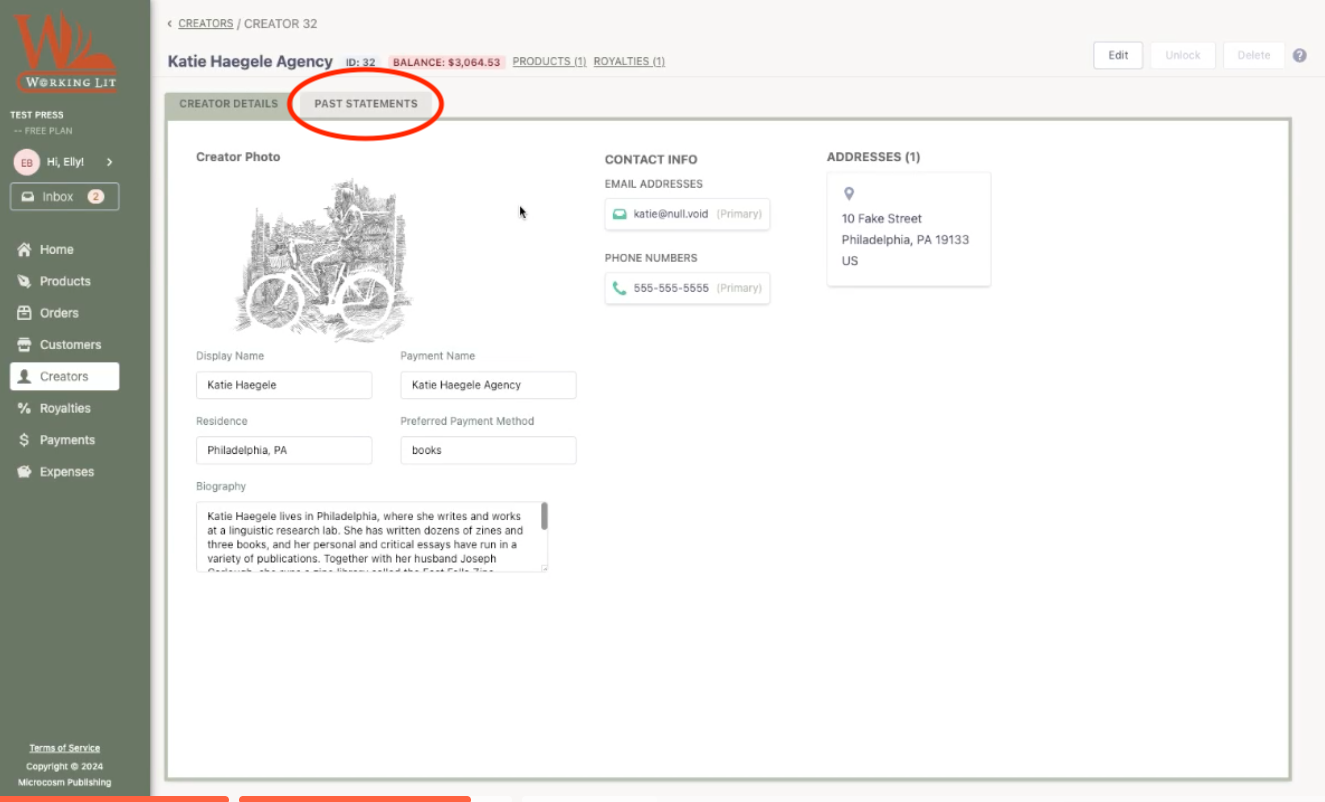Click the help question mark icon
This screenshot has width=1325, height=802.
pyautogui.click(x=1299, y=56)
